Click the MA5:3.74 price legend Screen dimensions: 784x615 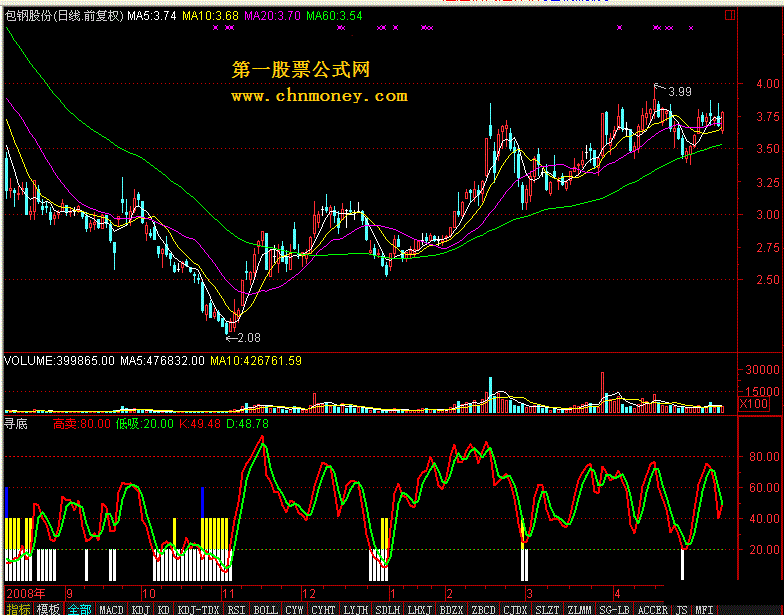pyautogui.click(x=152, y=16)
